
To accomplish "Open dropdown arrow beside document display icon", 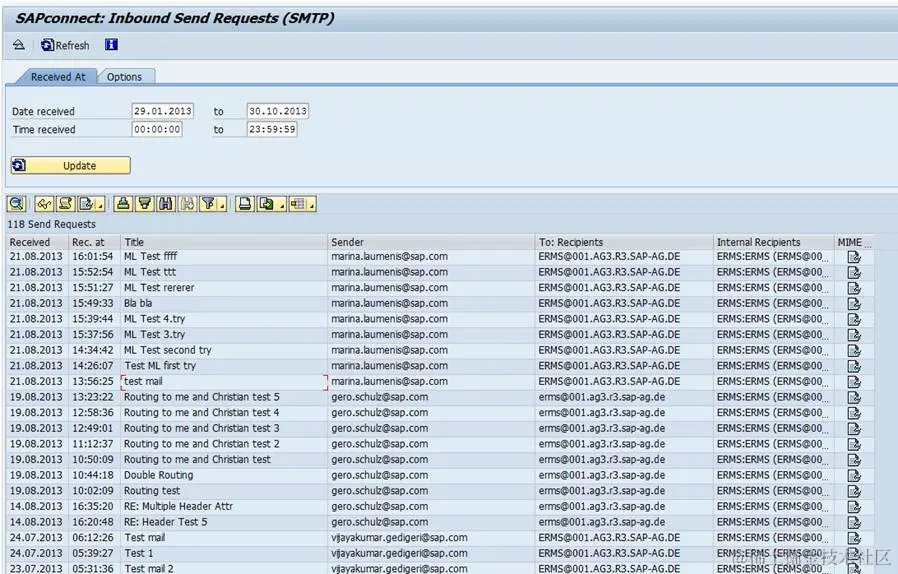I will (x=101, y=204).
